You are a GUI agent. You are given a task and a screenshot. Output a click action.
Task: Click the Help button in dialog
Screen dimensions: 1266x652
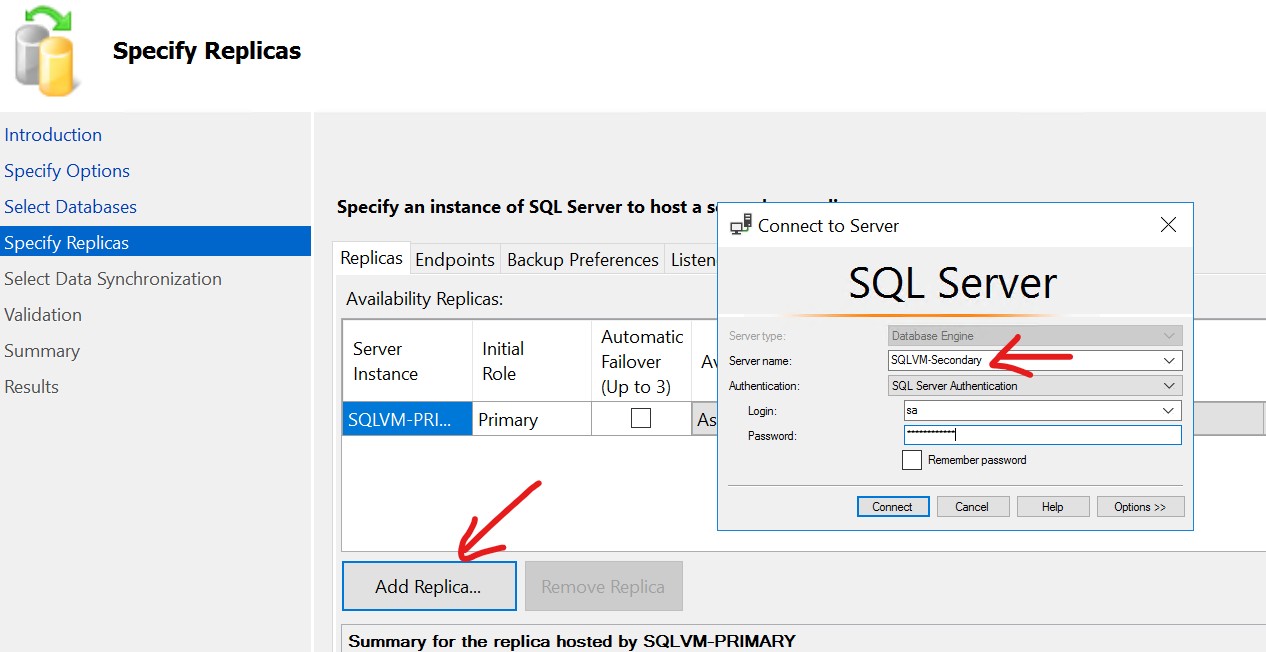1053,507
